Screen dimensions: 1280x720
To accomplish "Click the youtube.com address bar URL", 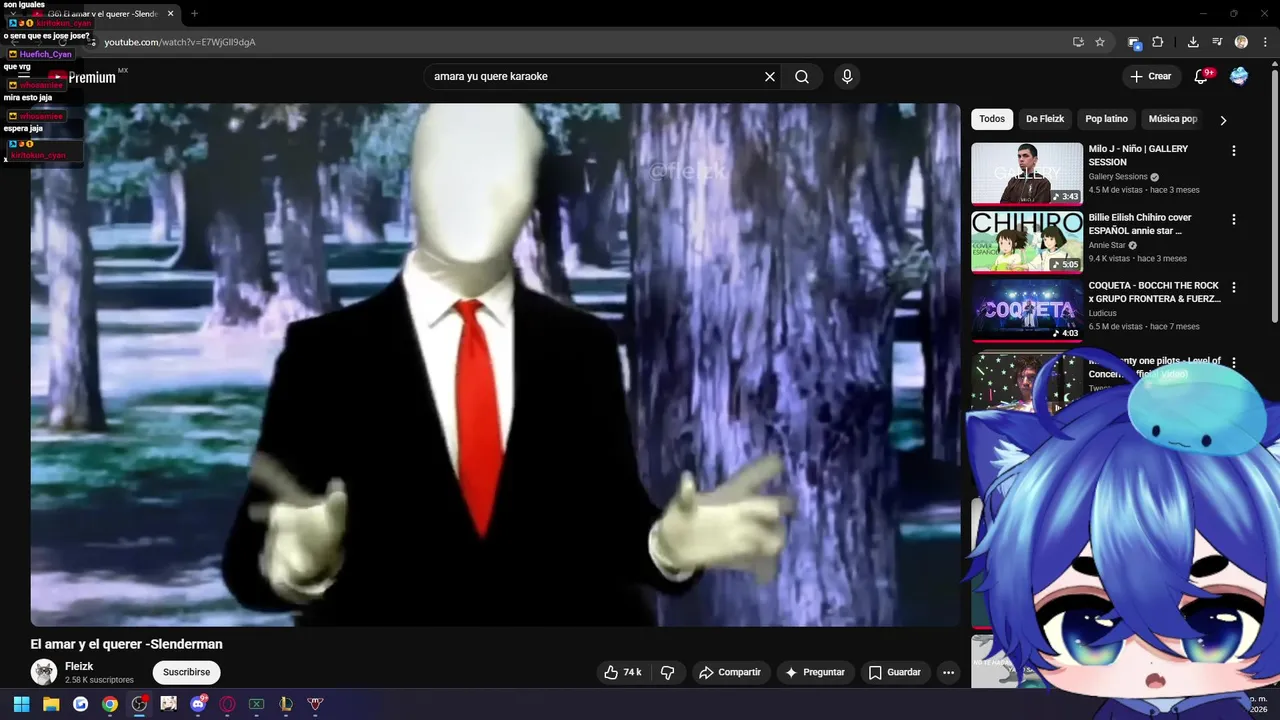I will (180, 42).
